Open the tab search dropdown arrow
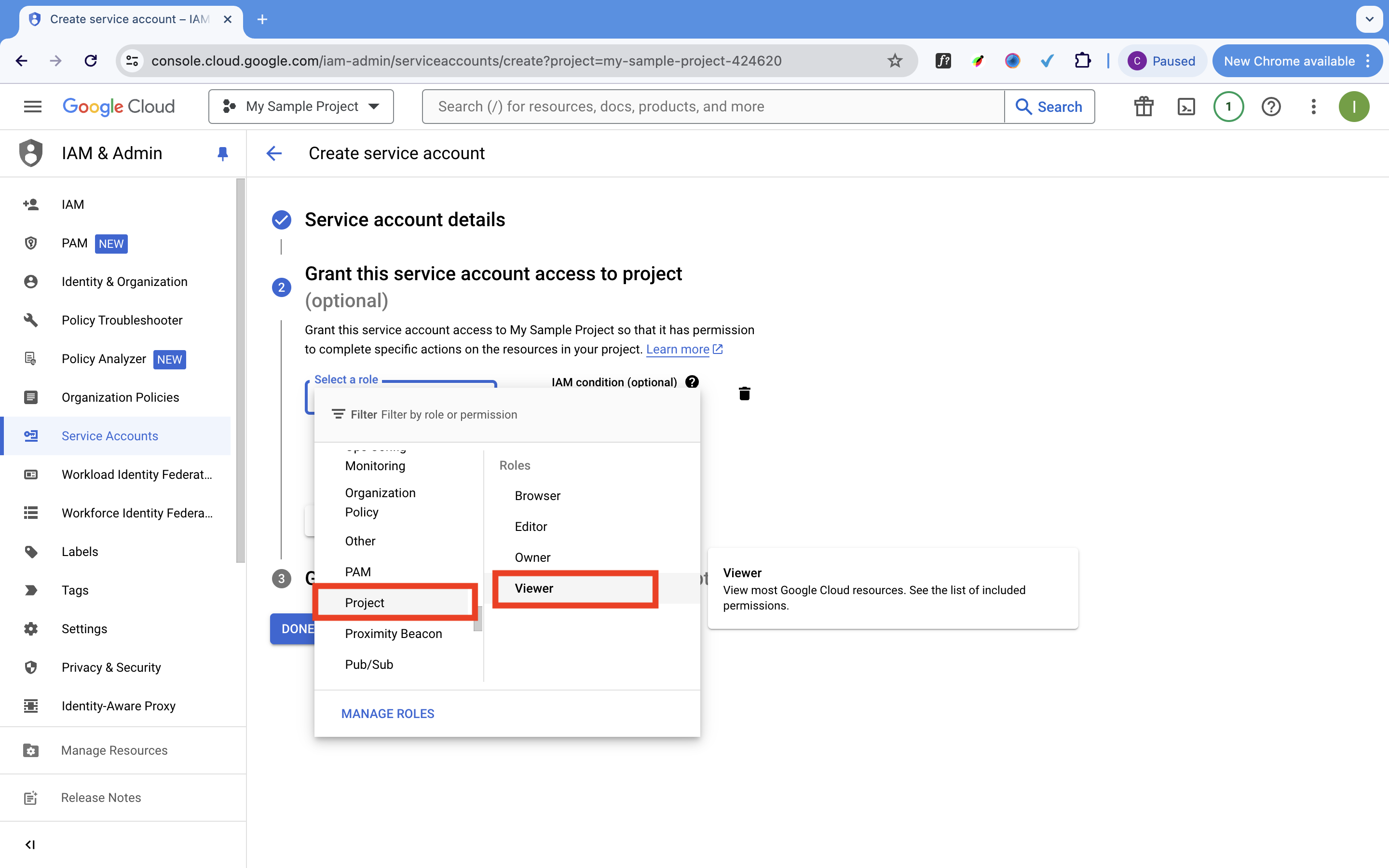Screen dimensions: 1389x868 pyautogui.click(x=1370, y=19)
